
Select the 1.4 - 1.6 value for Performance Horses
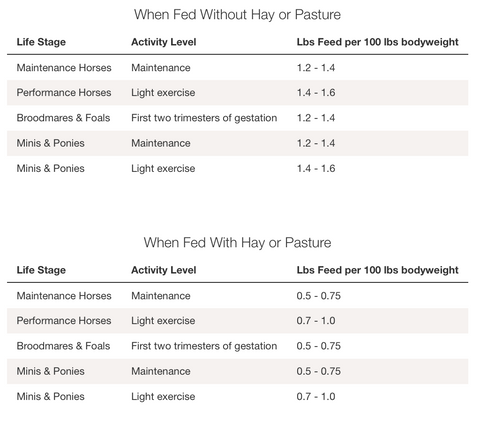pos(316,93)
